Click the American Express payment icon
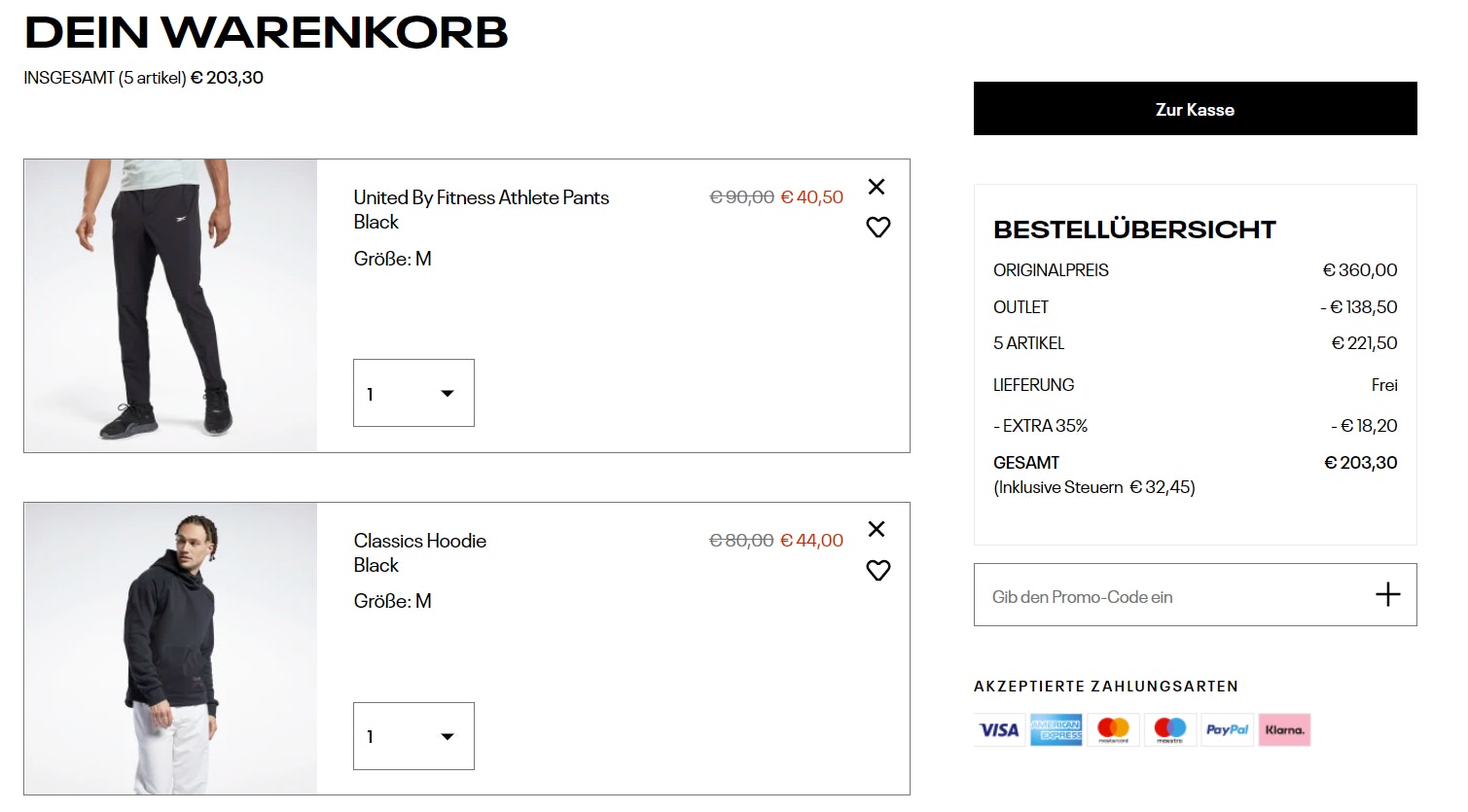This screenshot has width=1468, height=812. click(1056, 729)
